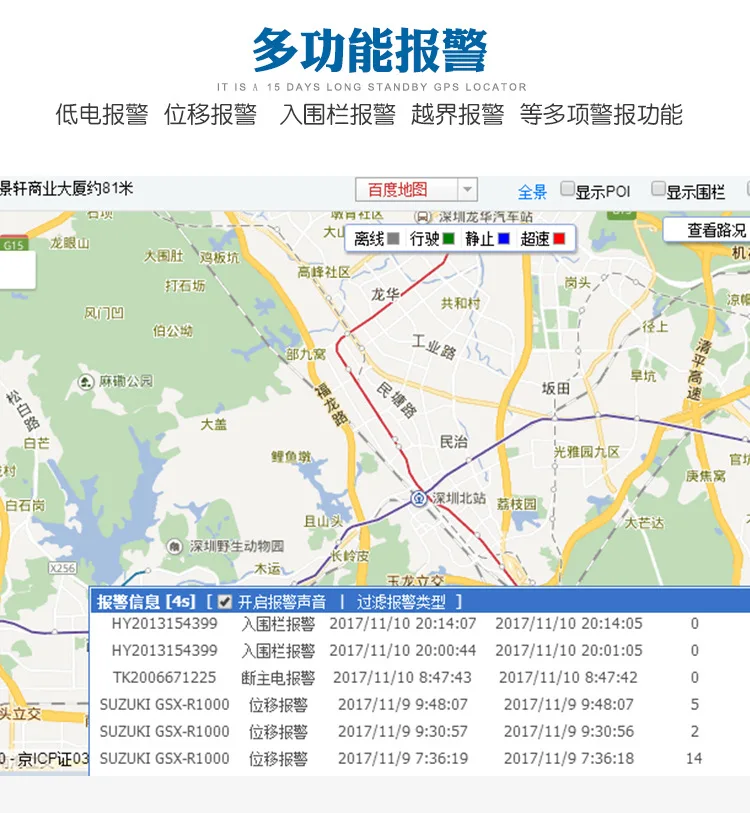Open the 百度地图 map dropdown arrow

pos(467,189)
